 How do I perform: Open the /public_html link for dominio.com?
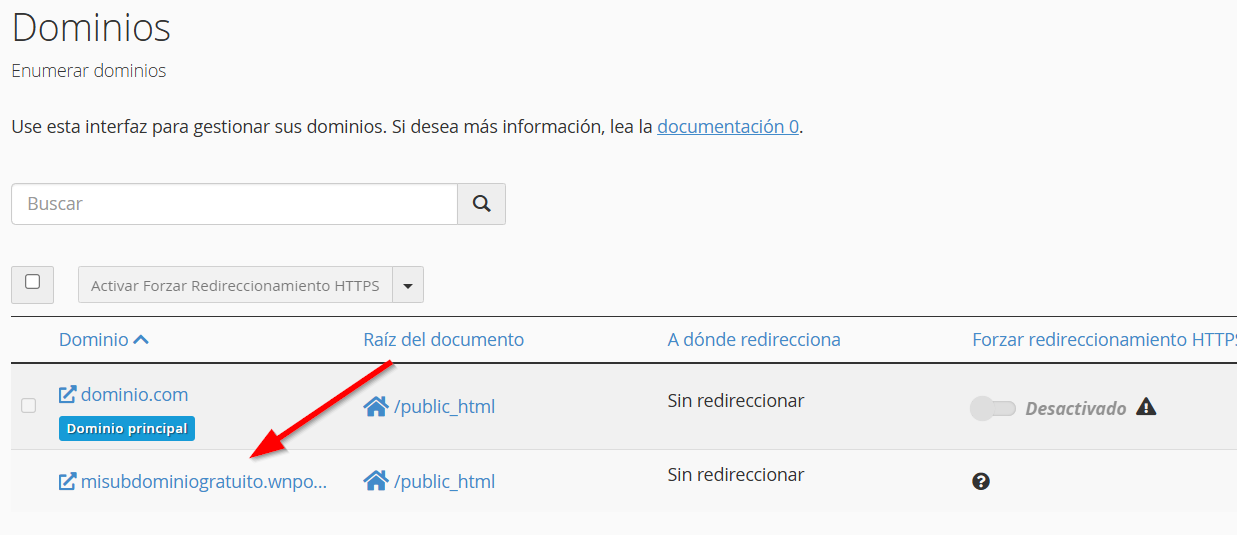pos(444,407)
